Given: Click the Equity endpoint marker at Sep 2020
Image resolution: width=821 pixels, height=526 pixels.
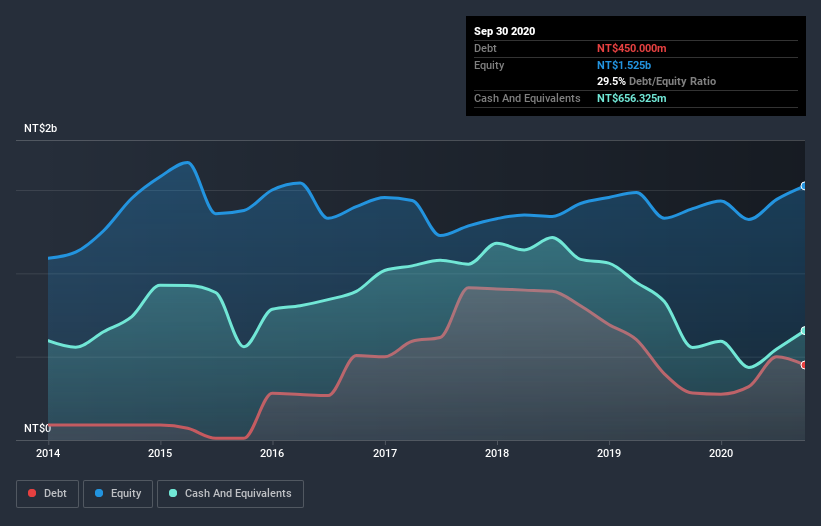Looking at the screenshot, I should [804, 186].
